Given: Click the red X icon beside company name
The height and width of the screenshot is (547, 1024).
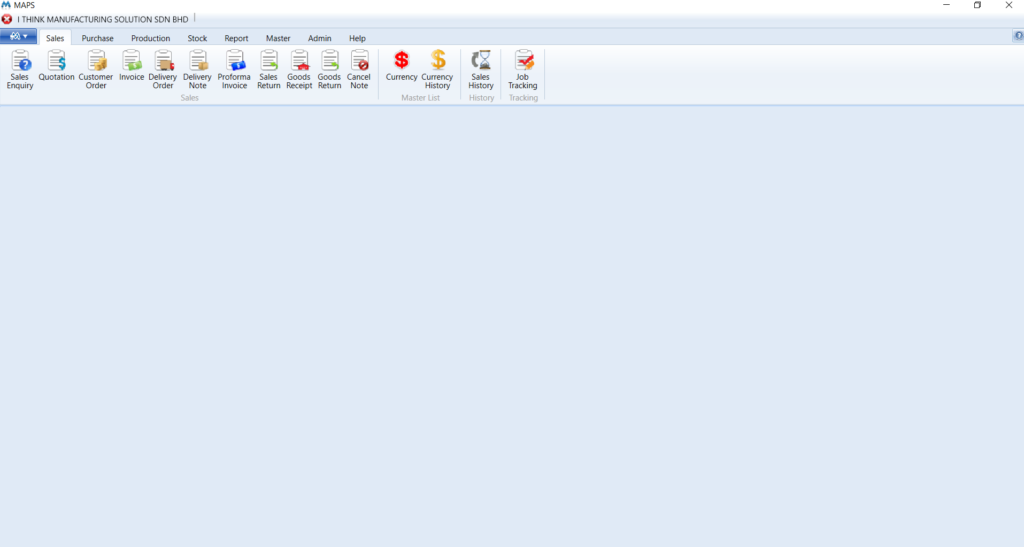Looking at the screenshot, I should tap(7, 20).
